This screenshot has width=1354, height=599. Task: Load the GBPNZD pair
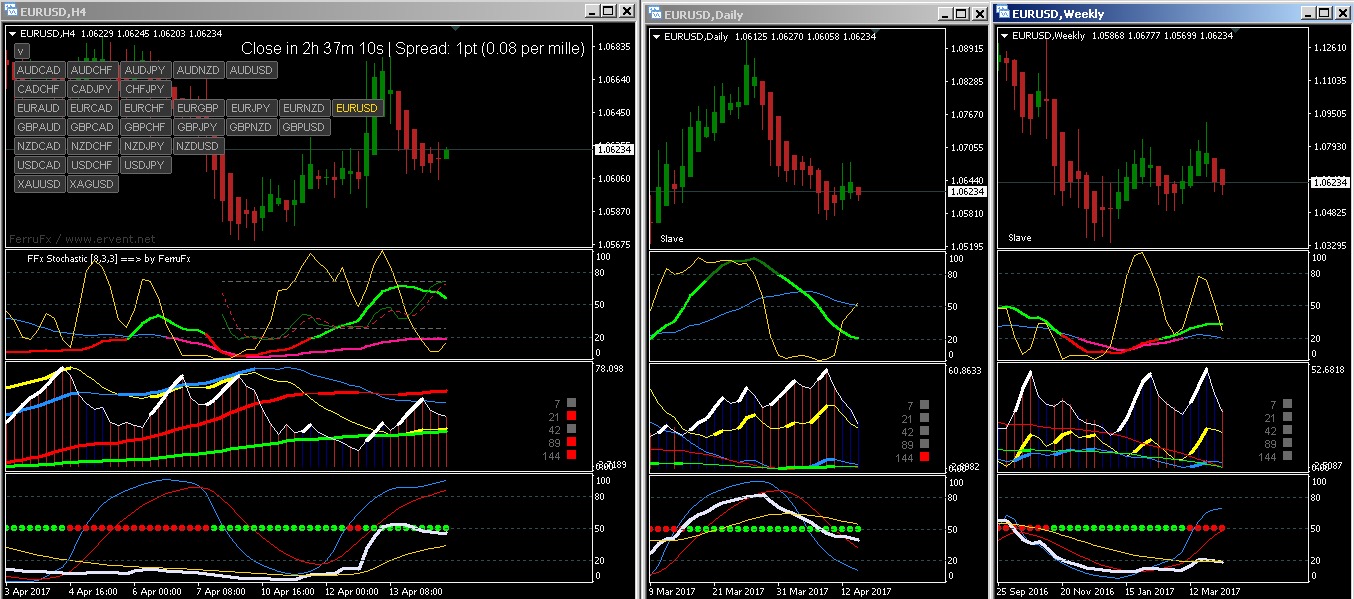tap(251, 127)
